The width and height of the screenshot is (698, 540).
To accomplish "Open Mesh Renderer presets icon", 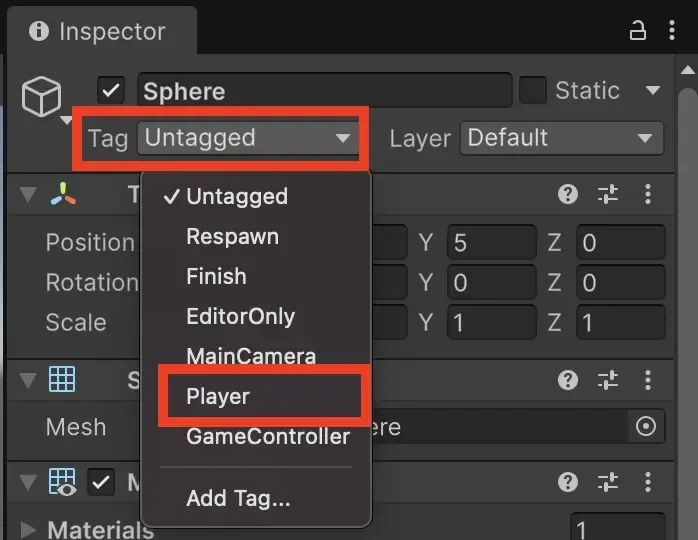I will coord(609,483).
